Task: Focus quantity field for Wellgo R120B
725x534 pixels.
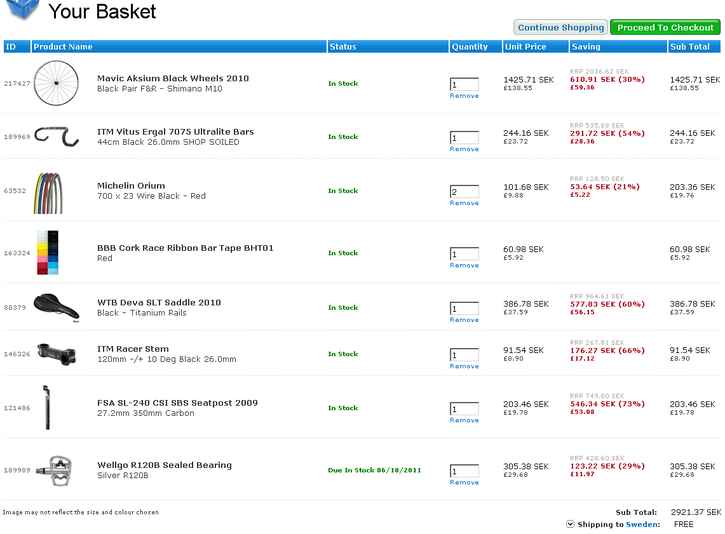Action: click(464, 471)
